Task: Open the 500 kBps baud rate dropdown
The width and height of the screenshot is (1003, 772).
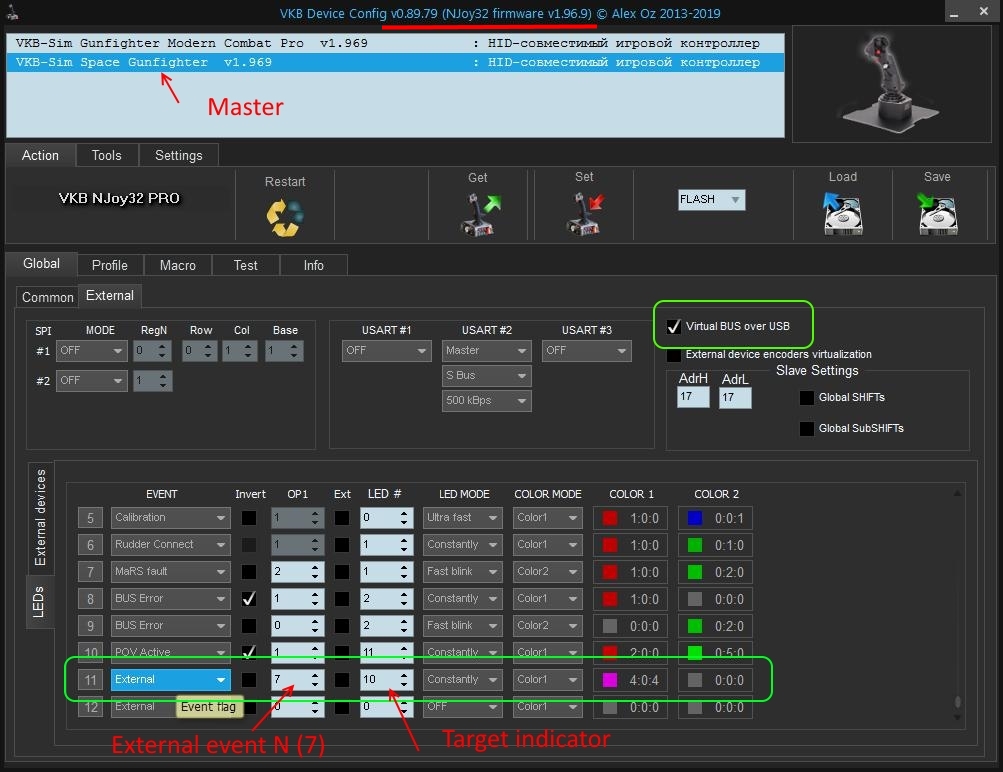Action: pyautogui.click(x=487, y=400)
